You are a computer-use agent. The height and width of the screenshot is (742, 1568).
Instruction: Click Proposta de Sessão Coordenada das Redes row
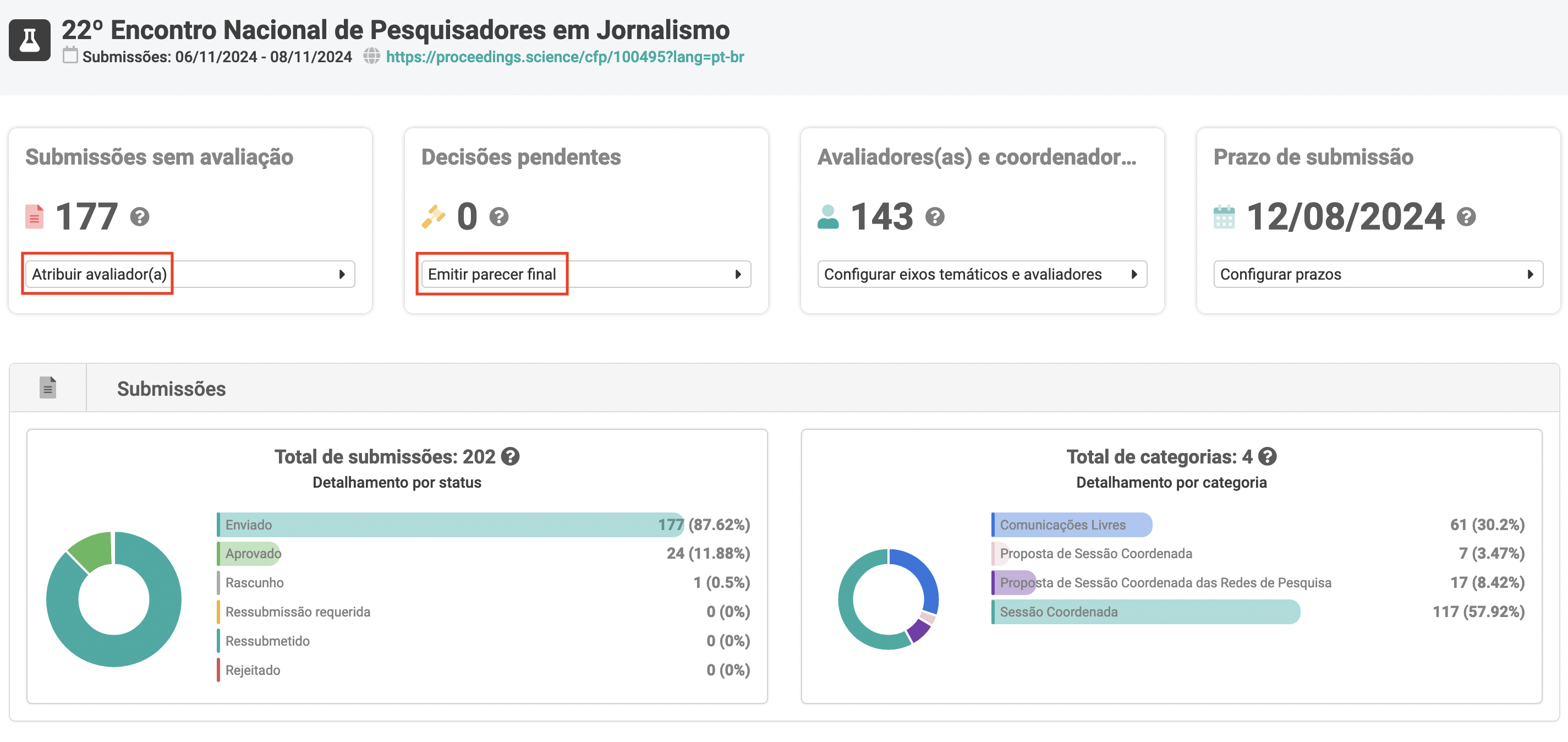pyautogui.click(x=1258, y=582)
